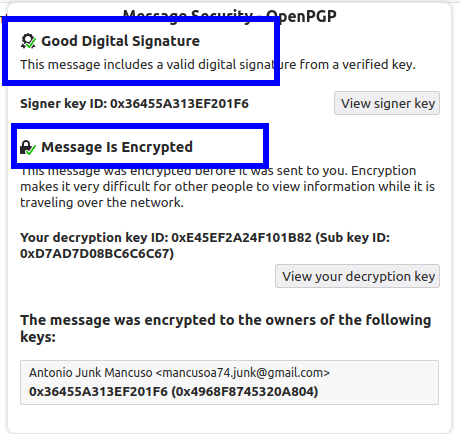Select the Good Digital Signature heading
Screen dimensions: 460x434
[120, 41]
